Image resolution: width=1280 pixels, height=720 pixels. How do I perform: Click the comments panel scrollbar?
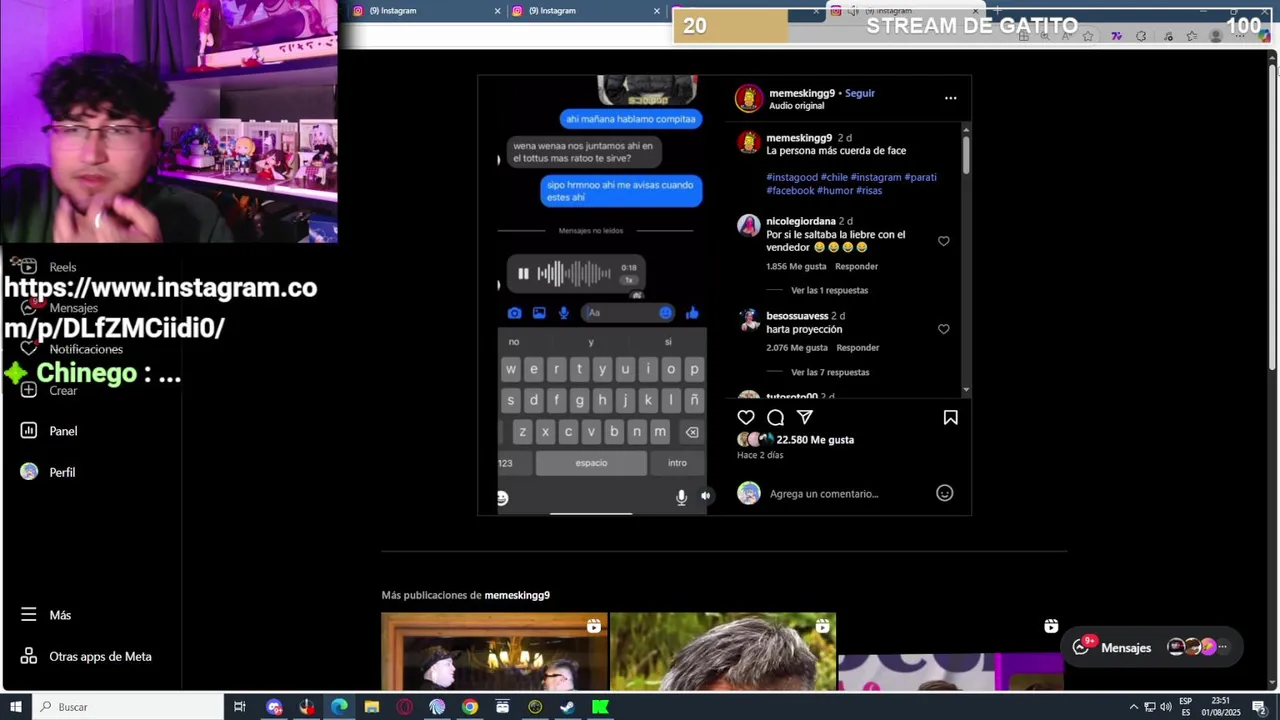966,155
